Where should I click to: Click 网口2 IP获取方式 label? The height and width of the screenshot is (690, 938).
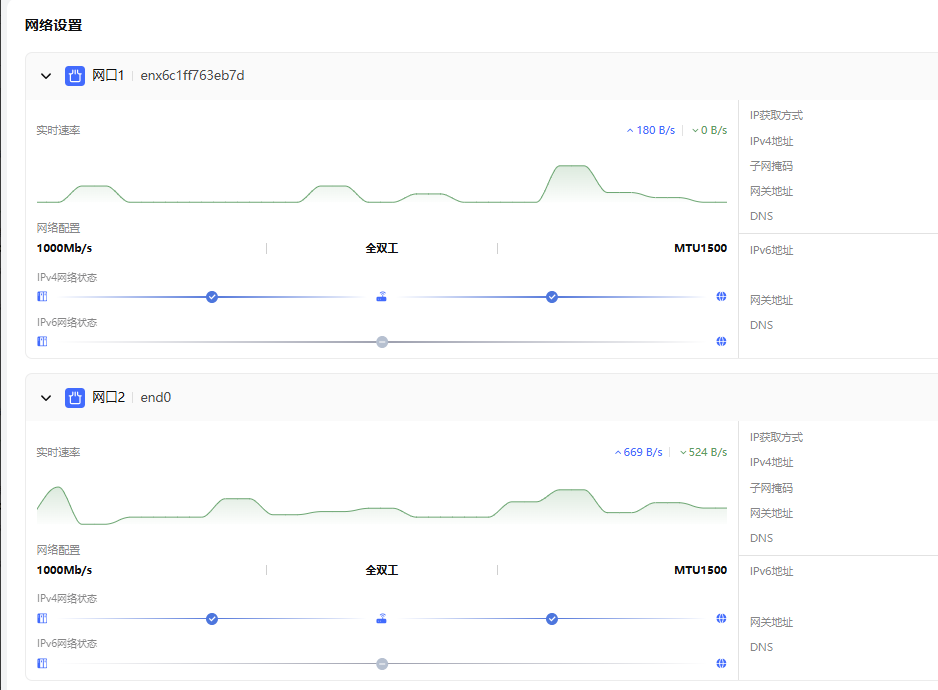click(x=776, y=437)
